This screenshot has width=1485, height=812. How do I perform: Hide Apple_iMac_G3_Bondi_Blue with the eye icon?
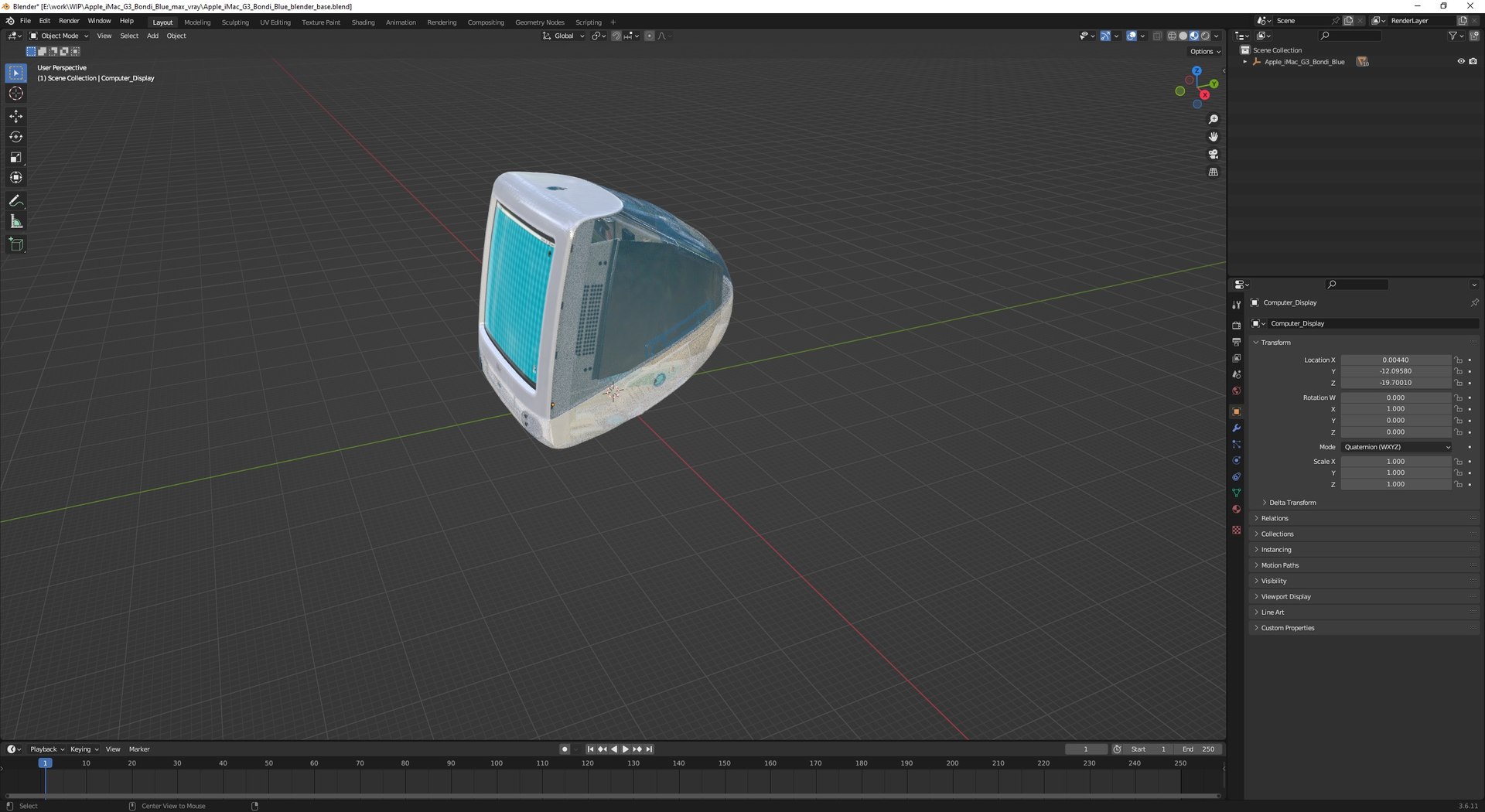(1461, 62)
